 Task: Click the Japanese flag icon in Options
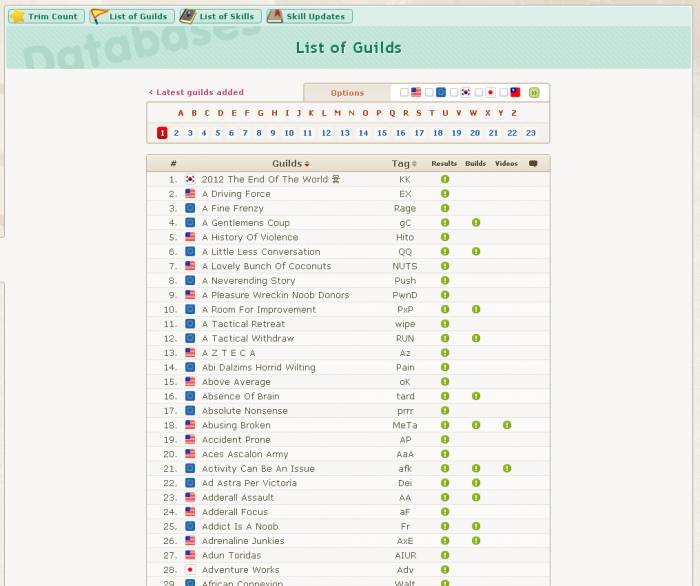click(x=491, y=92)
